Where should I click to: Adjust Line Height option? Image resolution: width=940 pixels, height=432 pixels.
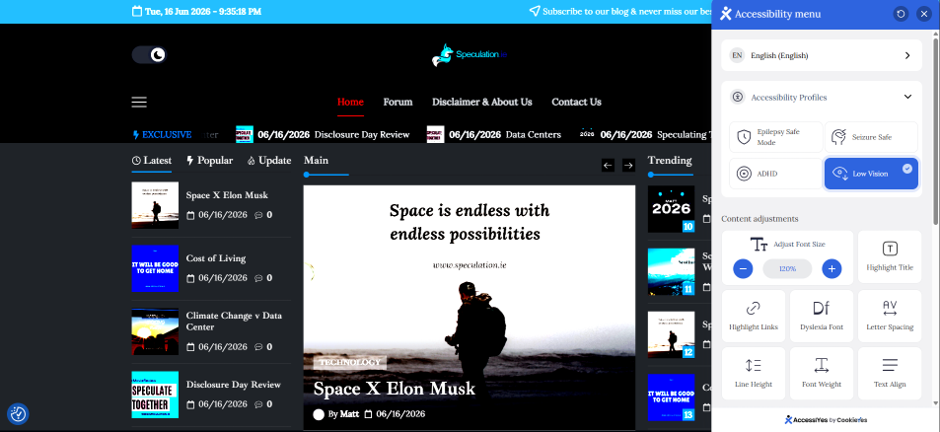(754, 373)
